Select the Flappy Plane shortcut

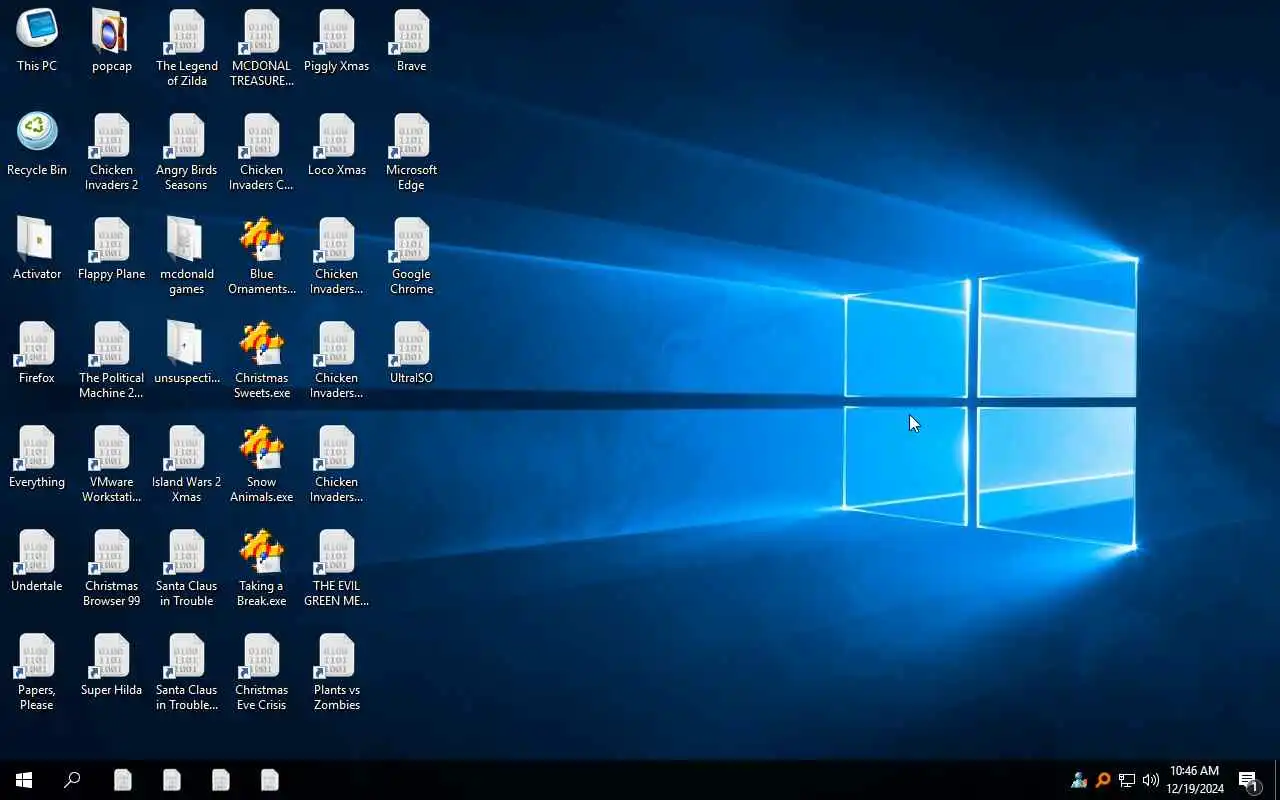pos(112,248)
